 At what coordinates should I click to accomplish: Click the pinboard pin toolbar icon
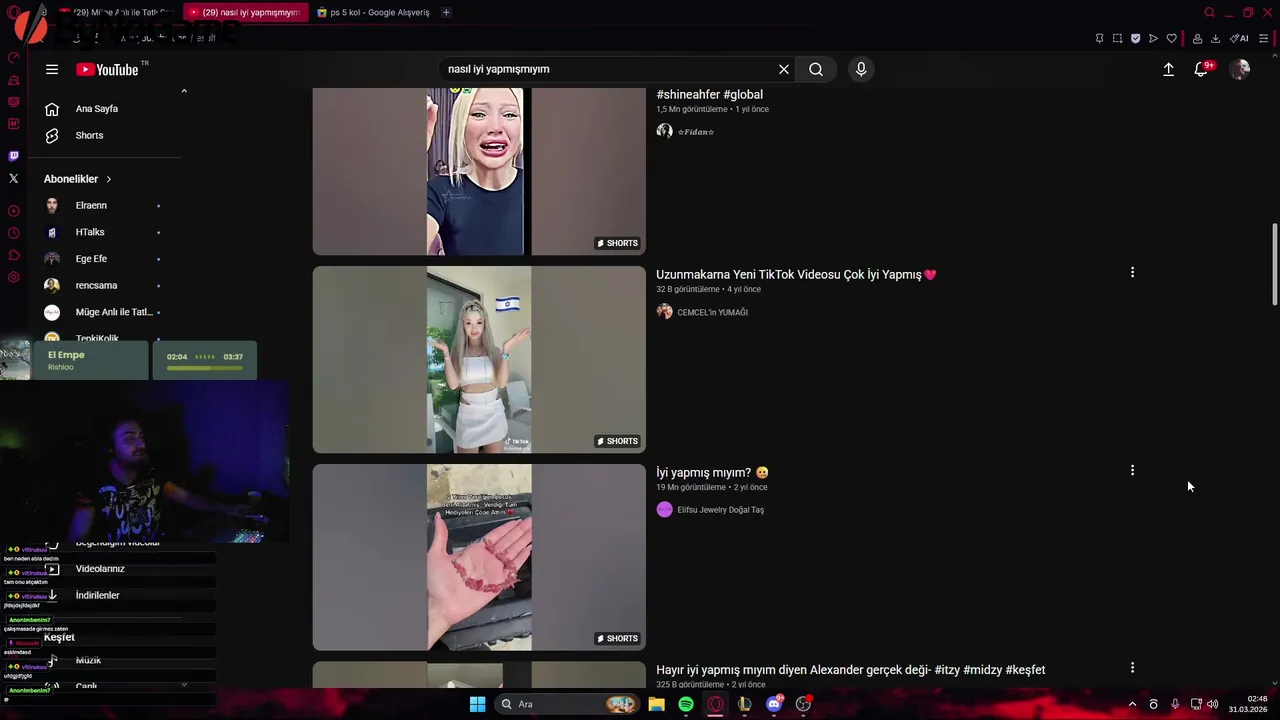coord(1099,38)
